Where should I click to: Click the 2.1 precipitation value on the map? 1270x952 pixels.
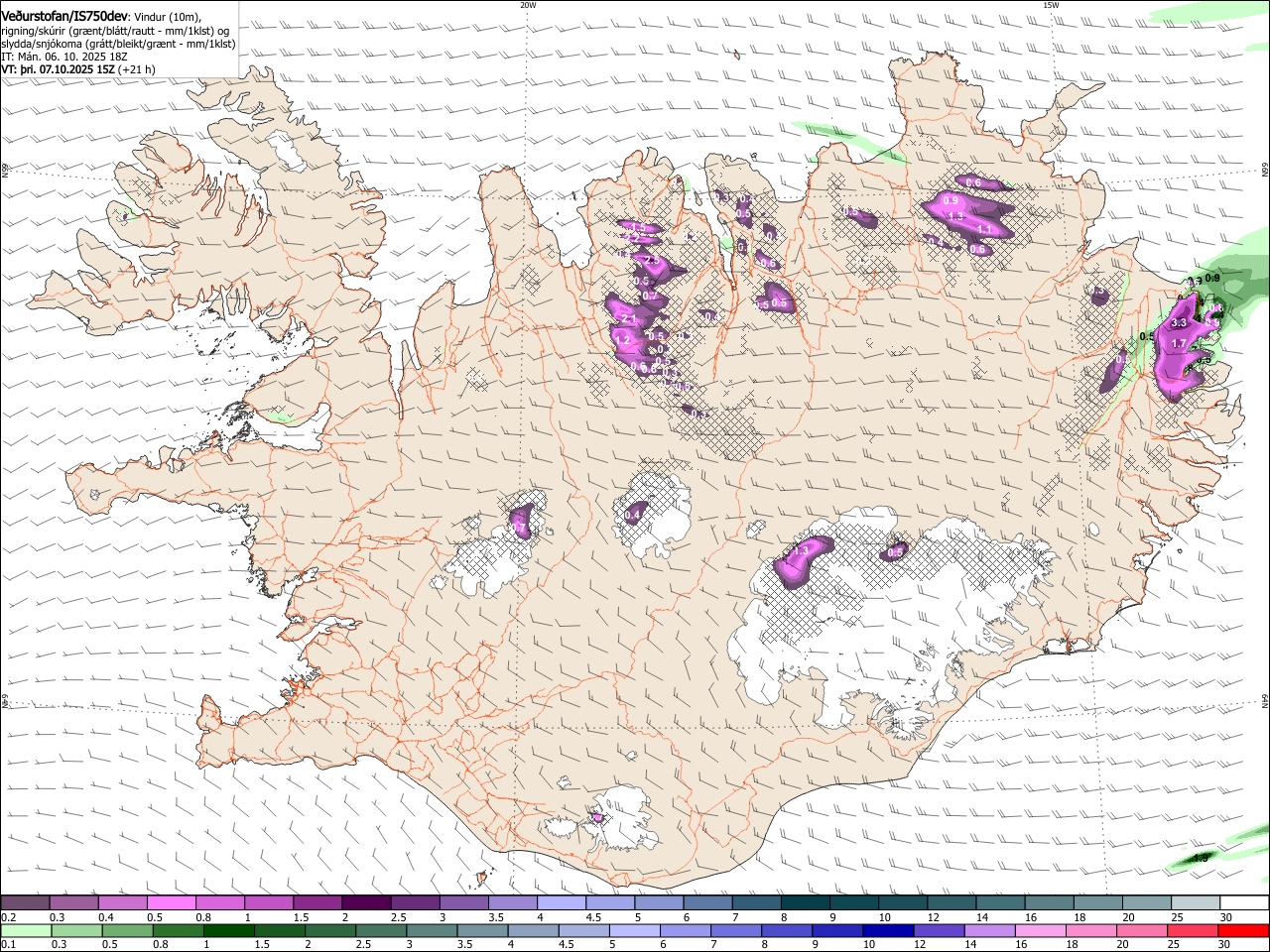(x=627, y=318)
